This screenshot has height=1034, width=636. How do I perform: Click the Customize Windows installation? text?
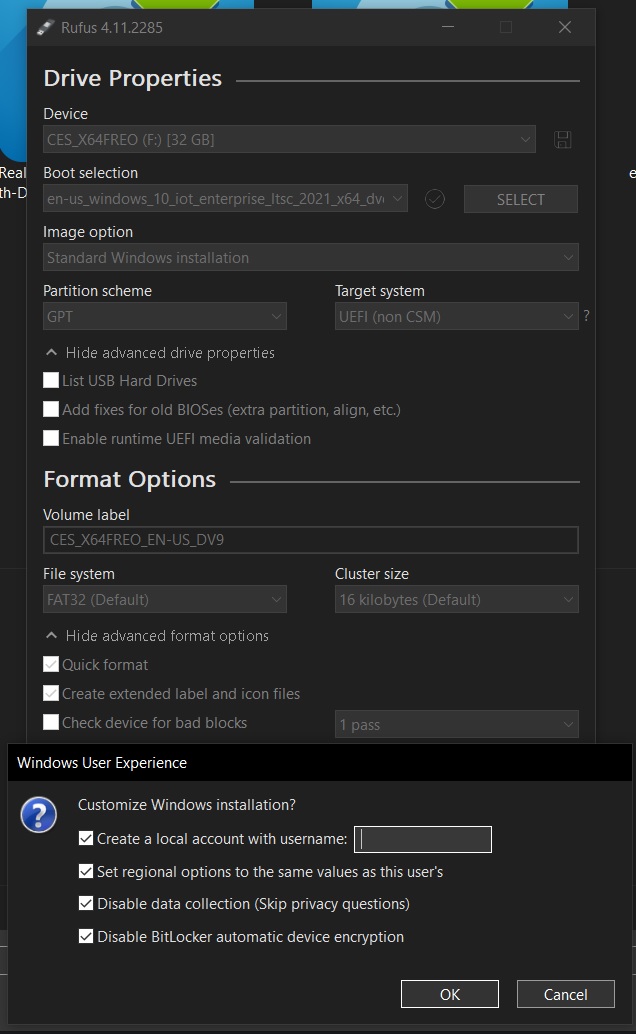pyautogui.click(x=187, y=805)
